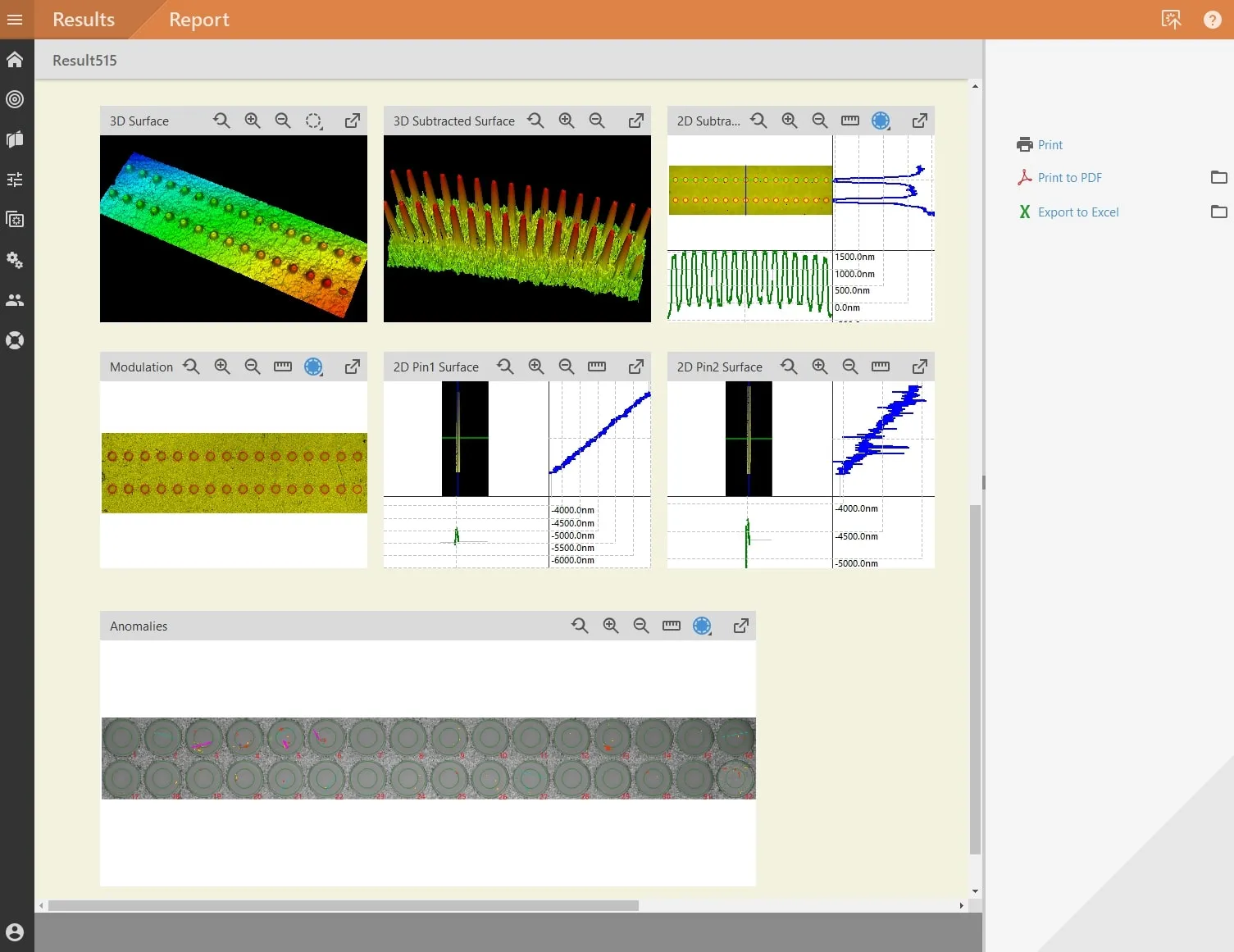Click Export to Excel

[x=1077, y=212]
